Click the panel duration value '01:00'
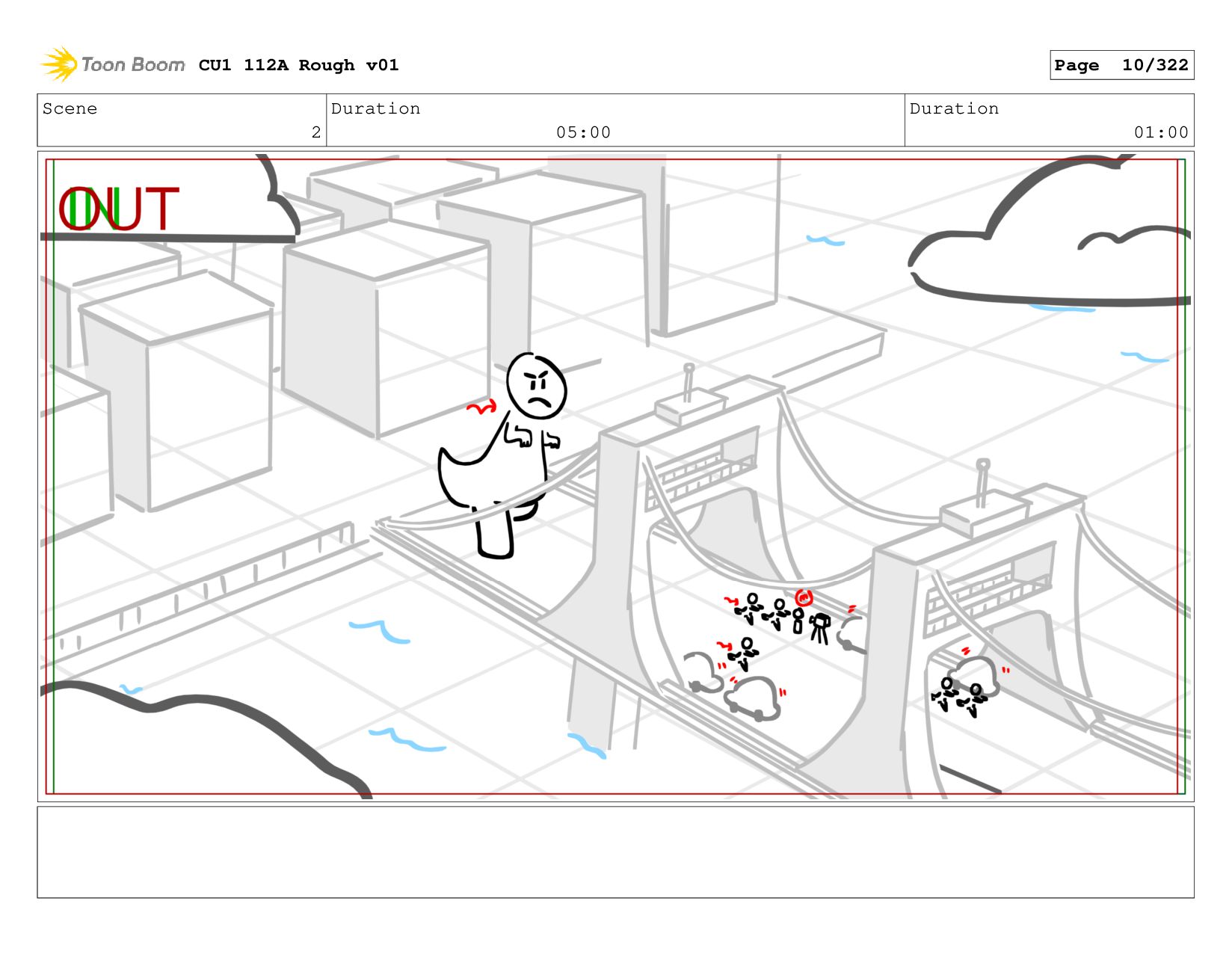1232x954 pixels. point(1161,132)
